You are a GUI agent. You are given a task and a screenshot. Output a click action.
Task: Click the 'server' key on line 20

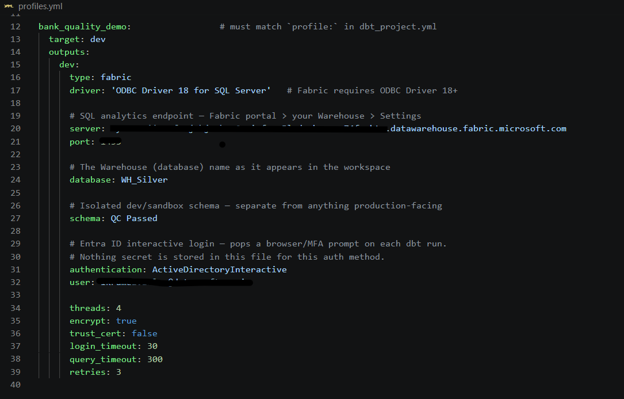(85, 128)
